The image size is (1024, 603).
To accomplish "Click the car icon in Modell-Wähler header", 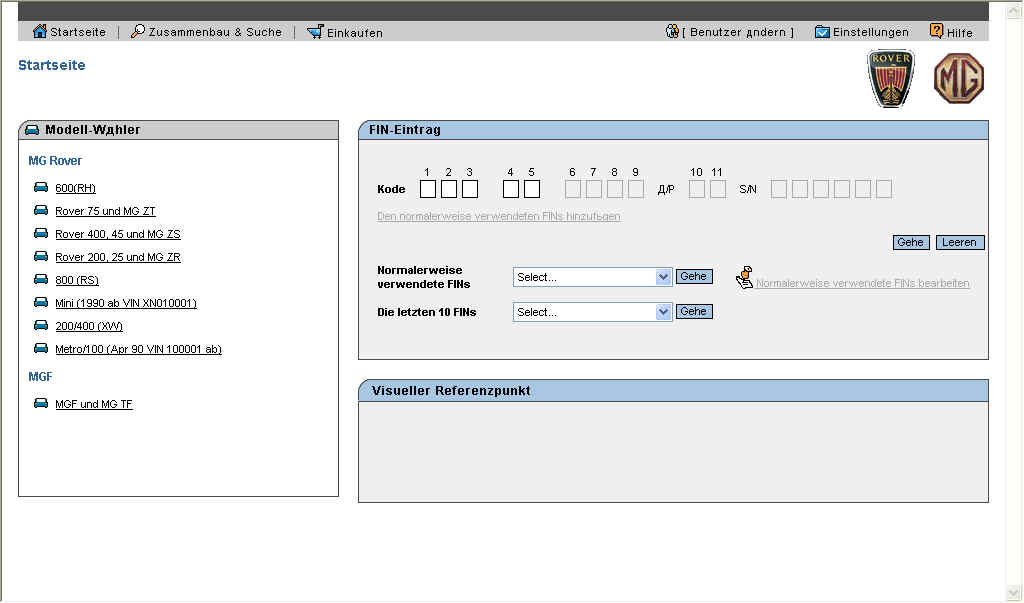I will point(32,129).
